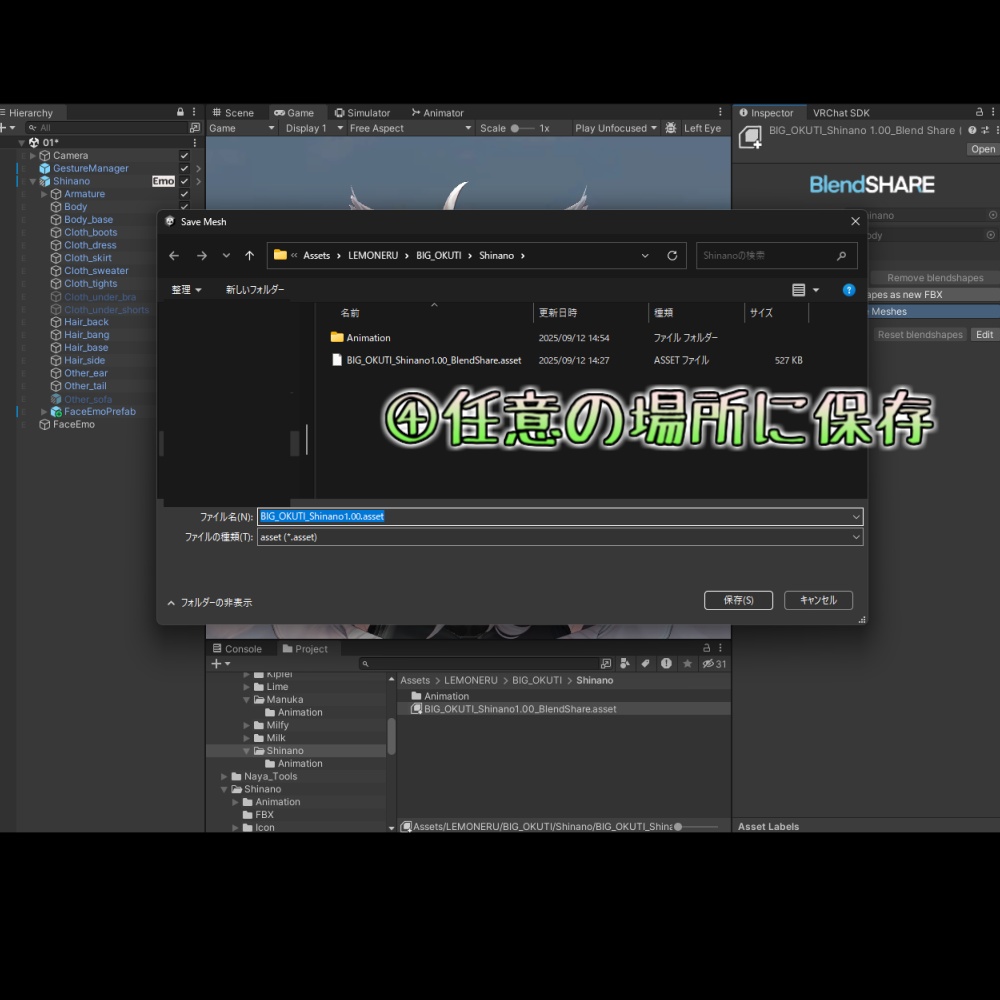This screenshot has height=1000, width=1000.
Task: Open the Display 1 dropdown in Game view
Action: click(314, 128)
